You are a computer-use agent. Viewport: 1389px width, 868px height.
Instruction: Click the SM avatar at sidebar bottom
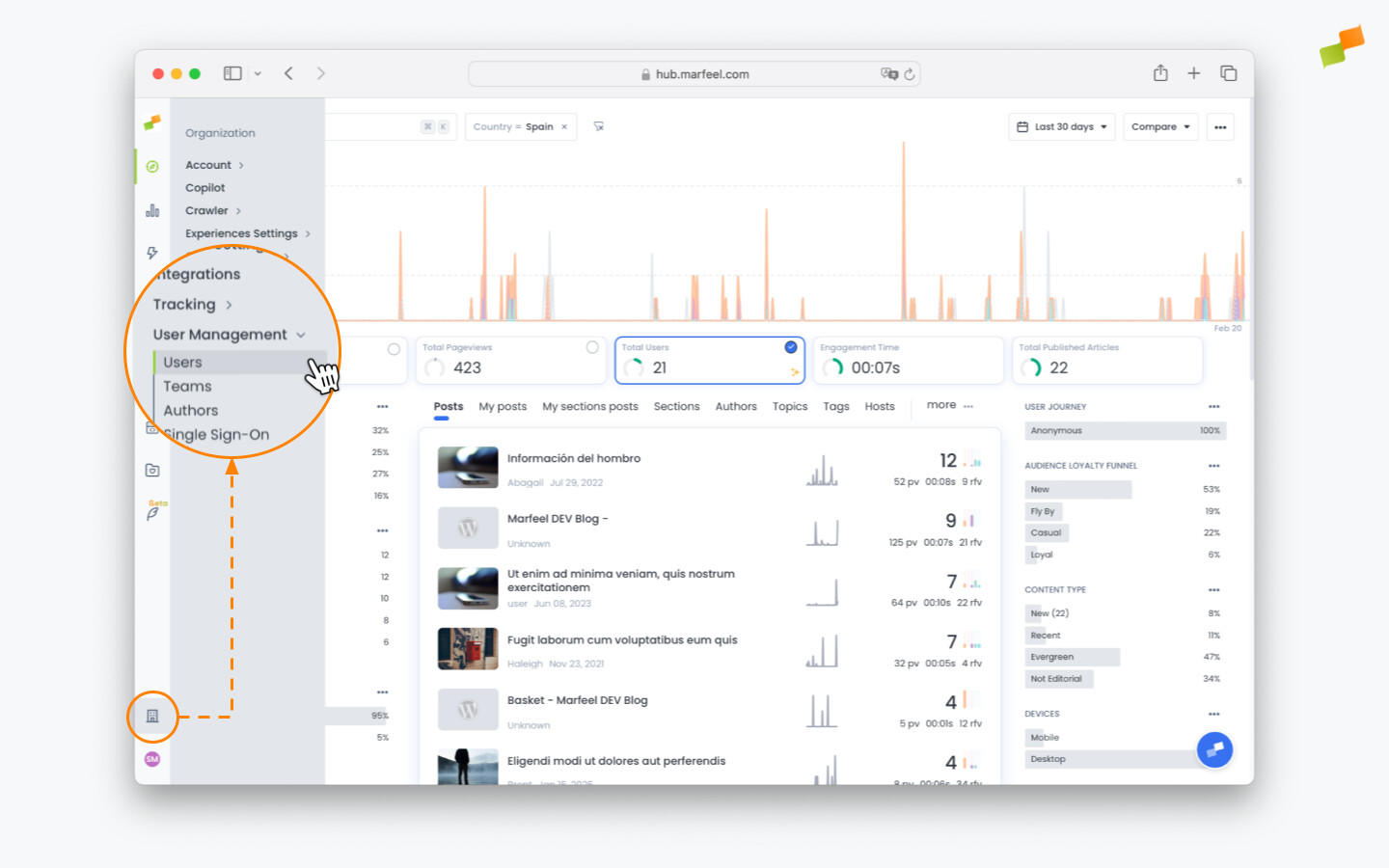point(152,758)
